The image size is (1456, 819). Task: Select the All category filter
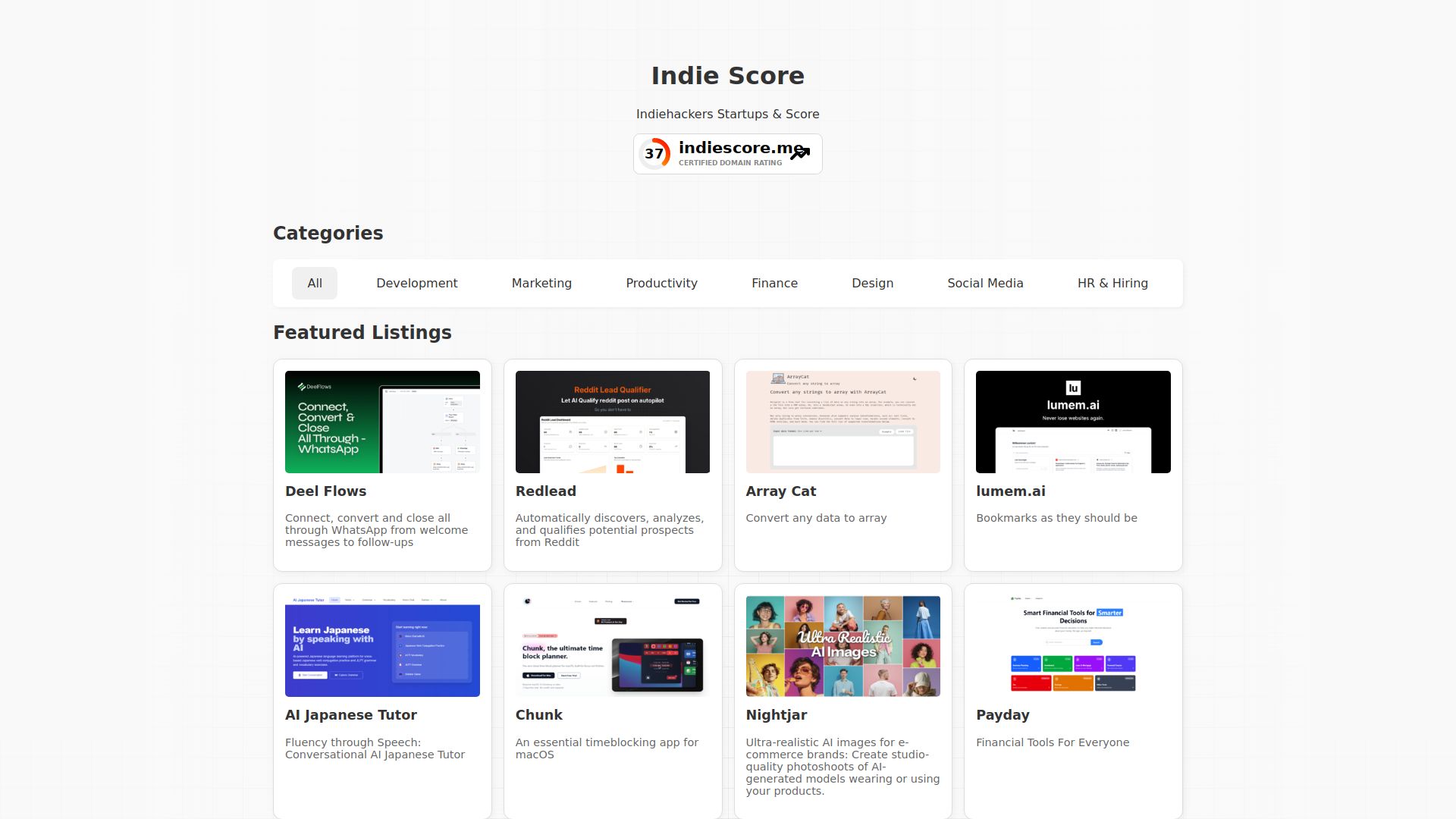click(x=314, y=283)
